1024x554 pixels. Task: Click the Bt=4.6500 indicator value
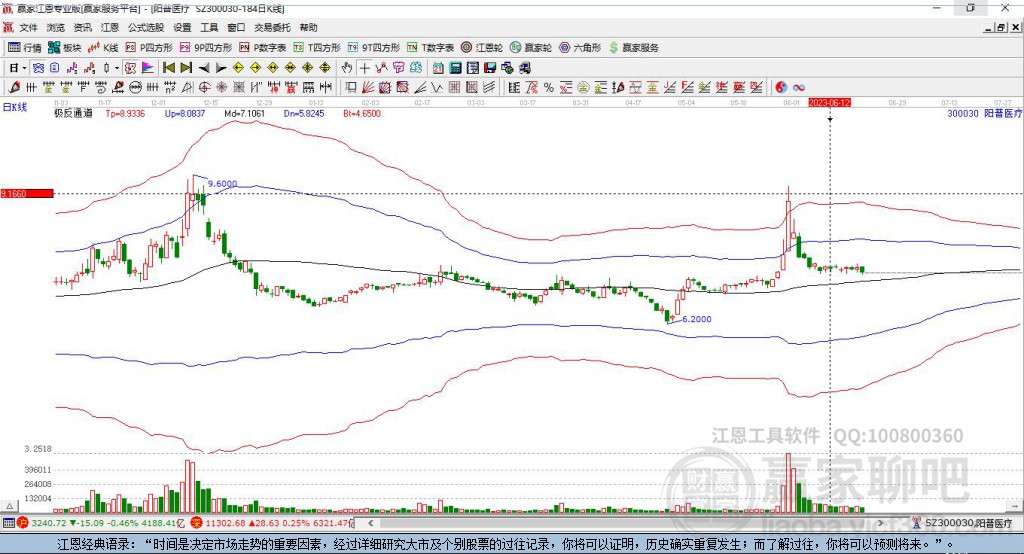tap(362, 113)
